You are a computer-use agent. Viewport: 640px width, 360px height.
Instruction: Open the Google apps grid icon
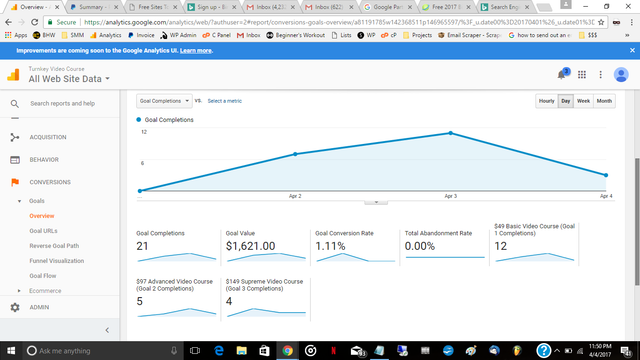582,74
